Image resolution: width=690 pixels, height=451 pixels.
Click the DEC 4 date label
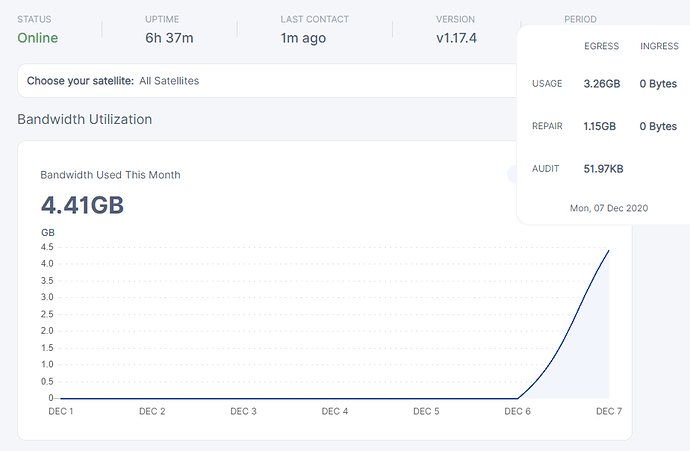335,411
